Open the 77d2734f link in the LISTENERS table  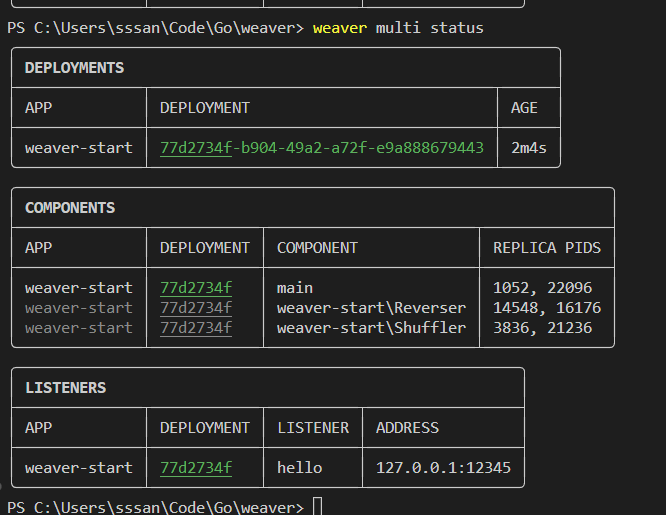196,467
